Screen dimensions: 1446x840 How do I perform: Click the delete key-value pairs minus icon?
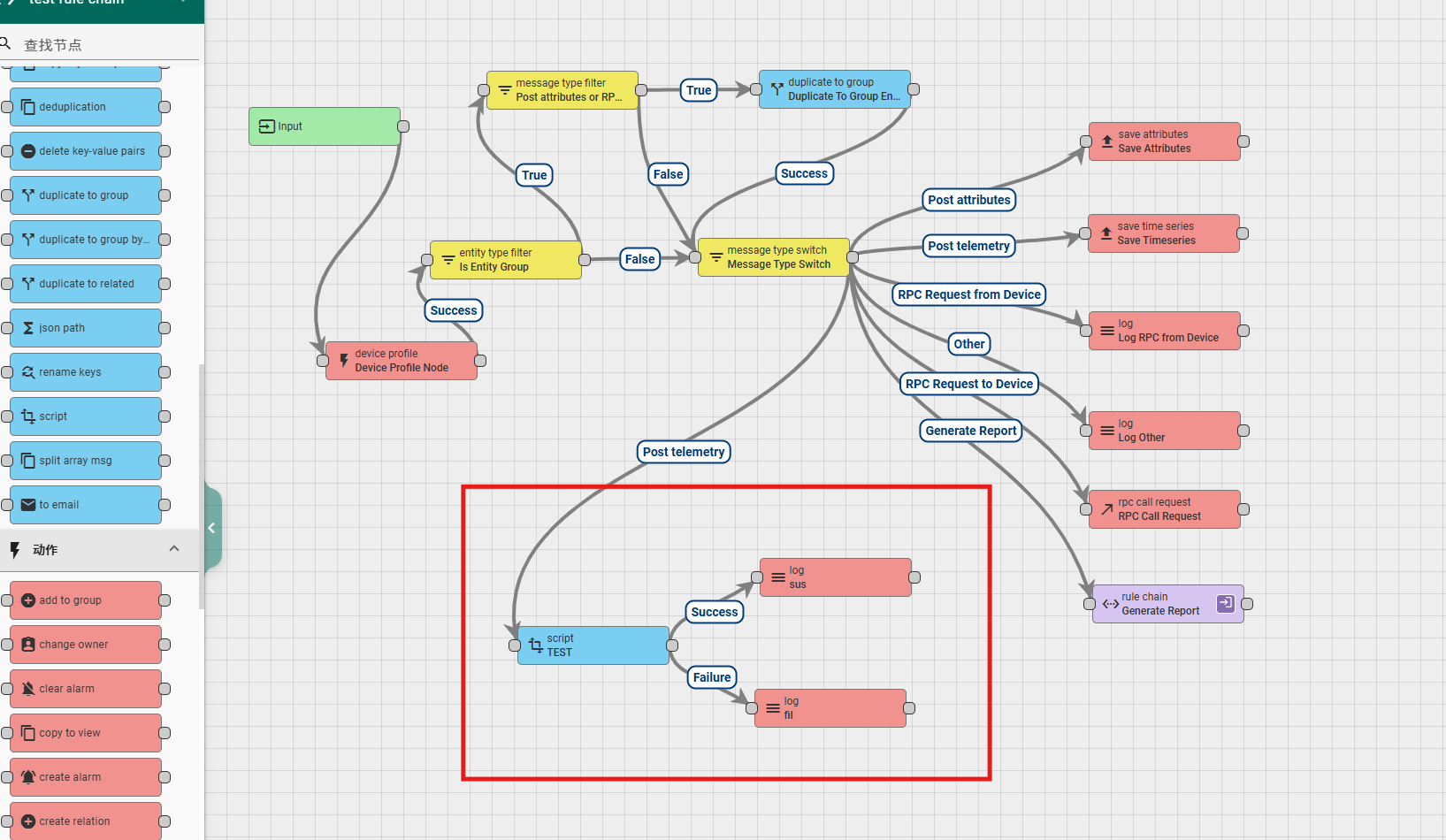28,151
